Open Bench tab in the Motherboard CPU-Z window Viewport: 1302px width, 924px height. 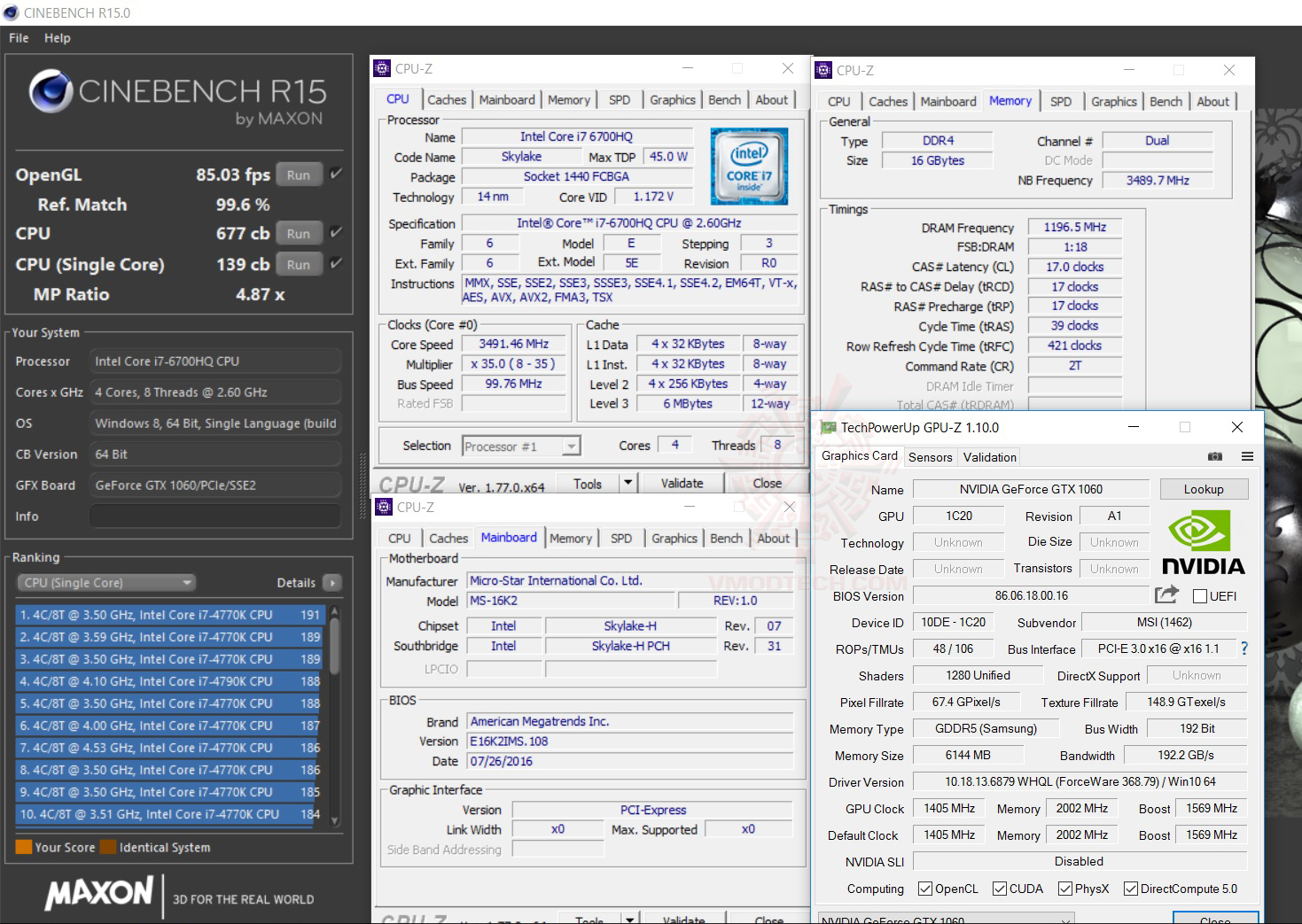727,539
